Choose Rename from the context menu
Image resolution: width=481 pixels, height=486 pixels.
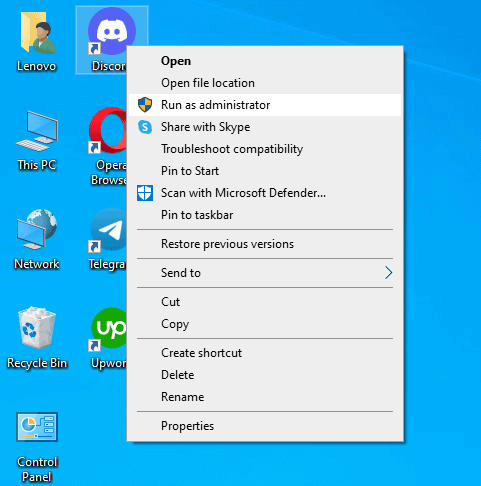pos(265,397)
